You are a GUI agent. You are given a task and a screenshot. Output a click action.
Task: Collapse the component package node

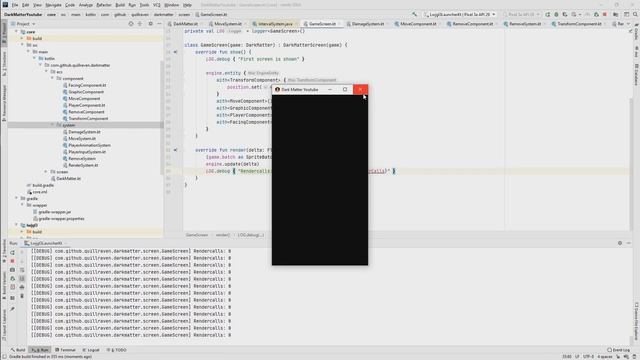52,78
